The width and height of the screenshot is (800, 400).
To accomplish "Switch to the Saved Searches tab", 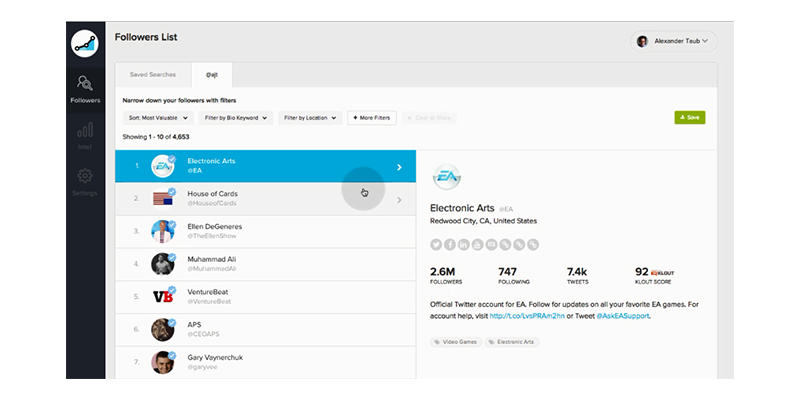I will (x=153, y=74).
